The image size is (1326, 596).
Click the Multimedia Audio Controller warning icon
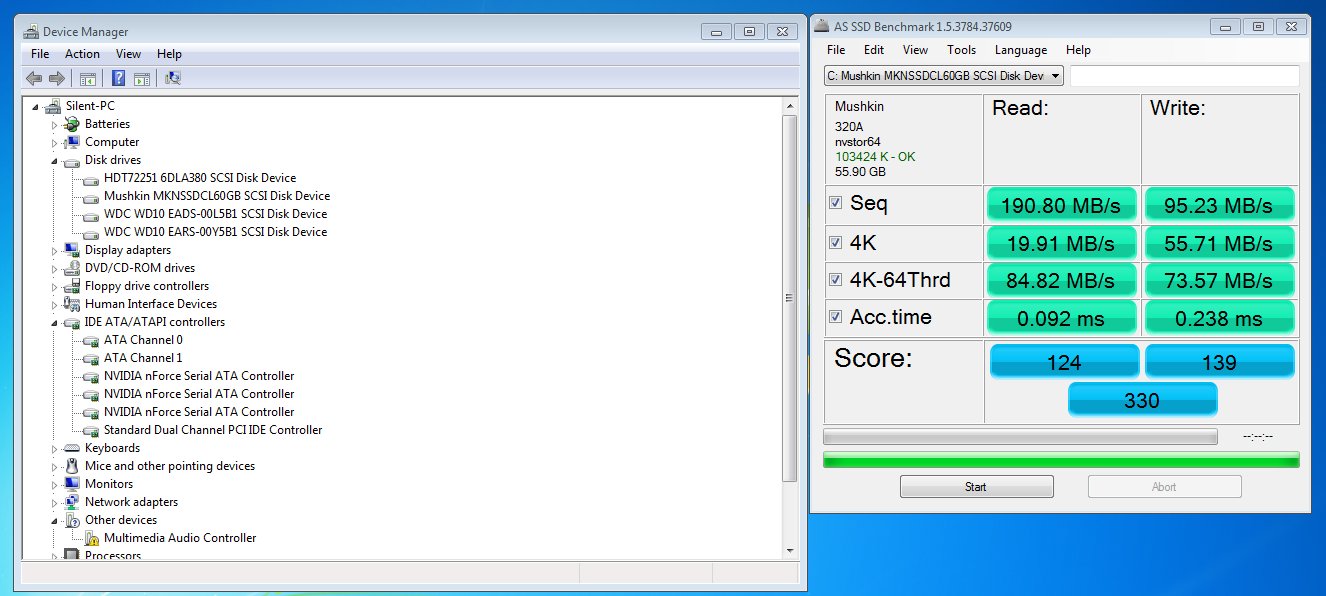(91, 538)
